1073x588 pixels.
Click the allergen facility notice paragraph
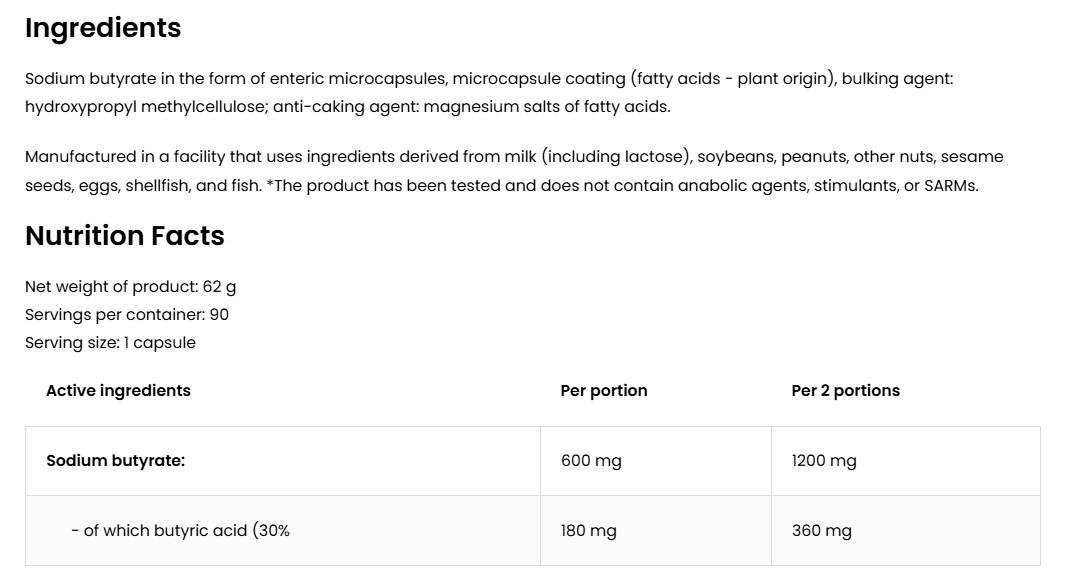pos(515,171)
